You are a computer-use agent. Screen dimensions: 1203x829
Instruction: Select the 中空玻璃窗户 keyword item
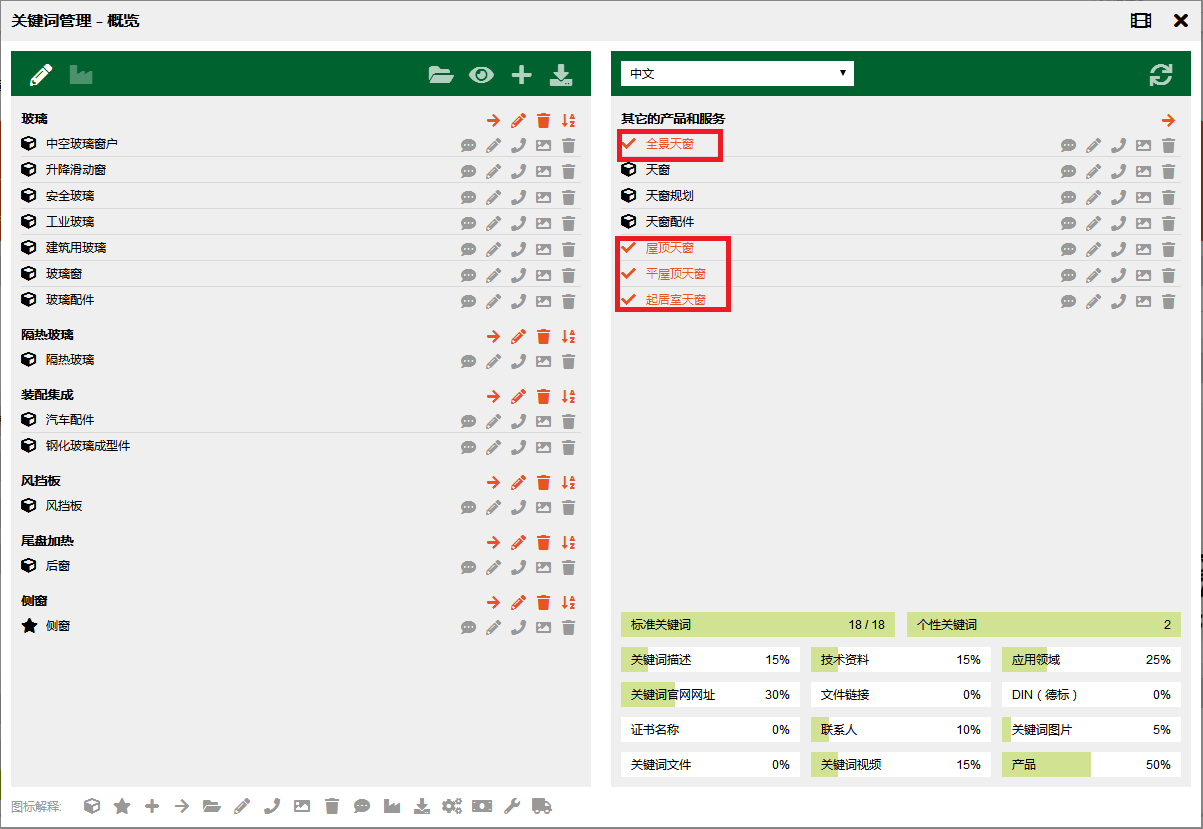tap(82, 144)
